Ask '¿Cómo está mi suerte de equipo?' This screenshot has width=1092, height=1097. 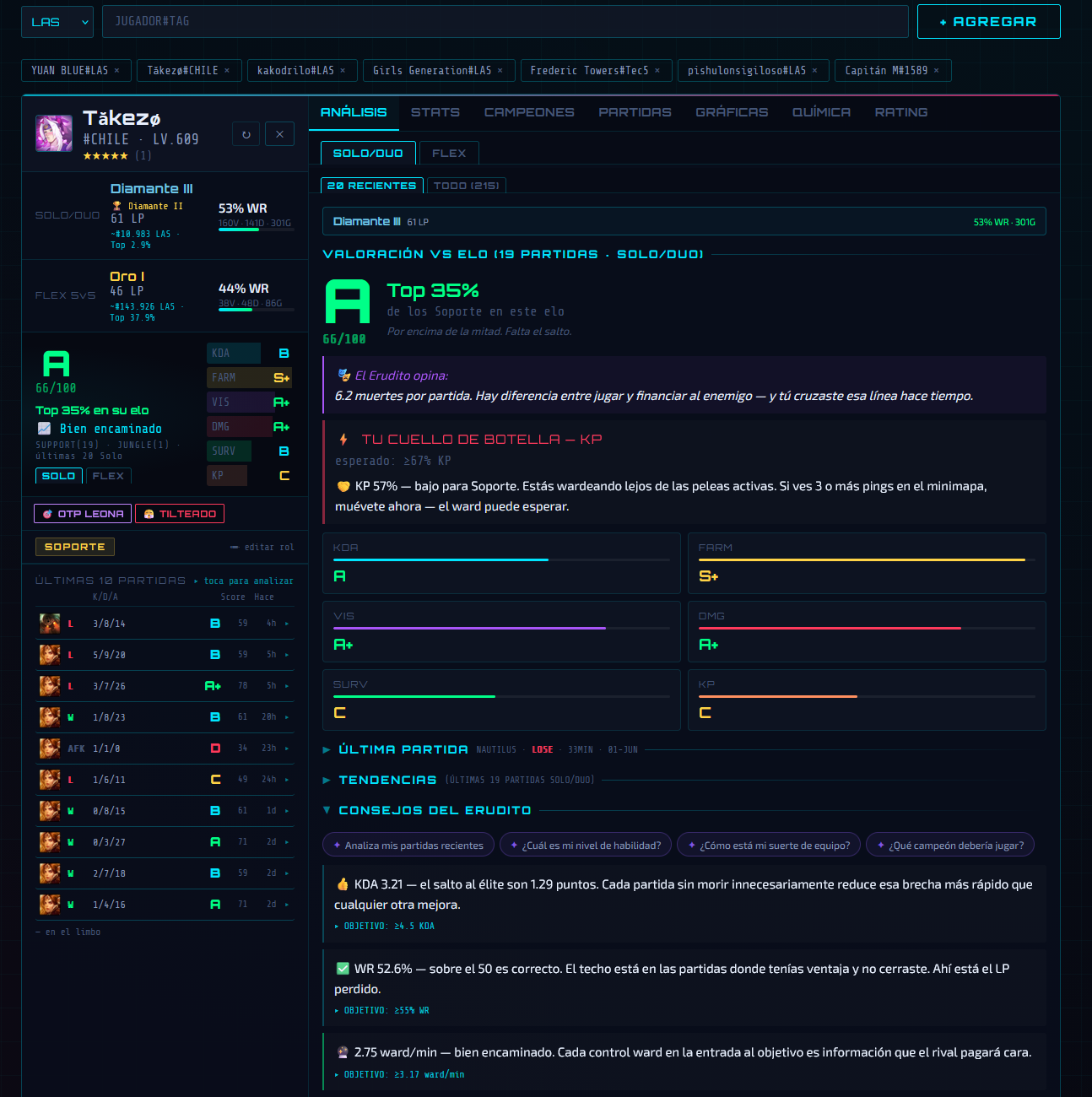[769, 845]
